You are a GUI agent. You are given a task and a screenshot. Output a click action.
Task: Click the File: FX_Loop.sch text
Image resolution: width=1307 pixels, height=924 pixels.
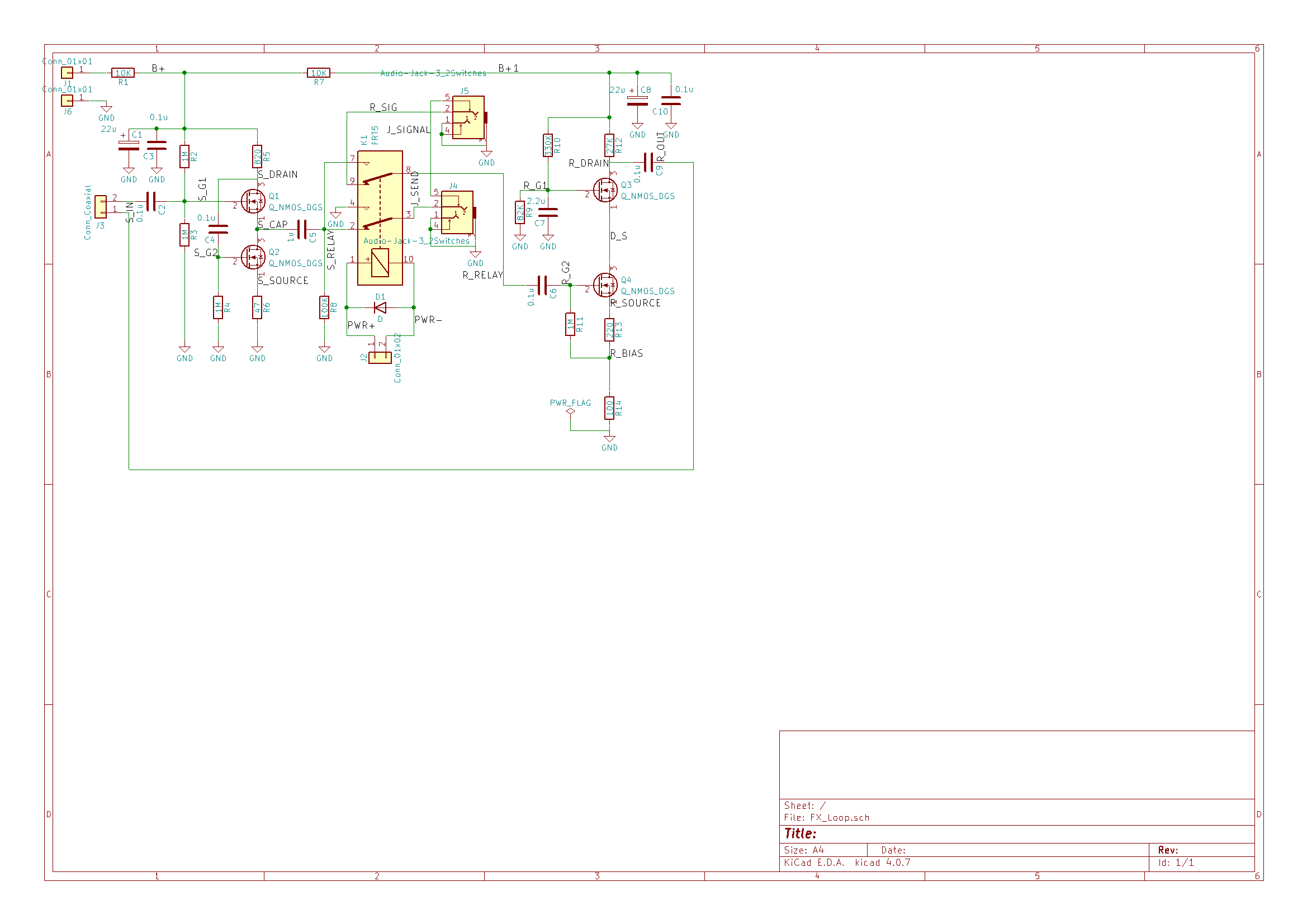[x=827, y=818]
